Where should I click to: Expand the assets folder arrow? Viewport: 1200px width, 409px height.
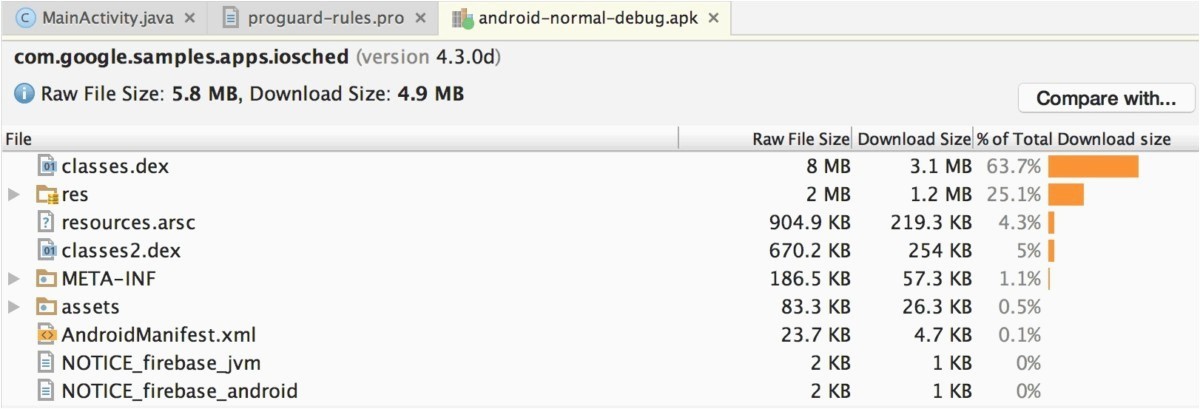point(14,307)
